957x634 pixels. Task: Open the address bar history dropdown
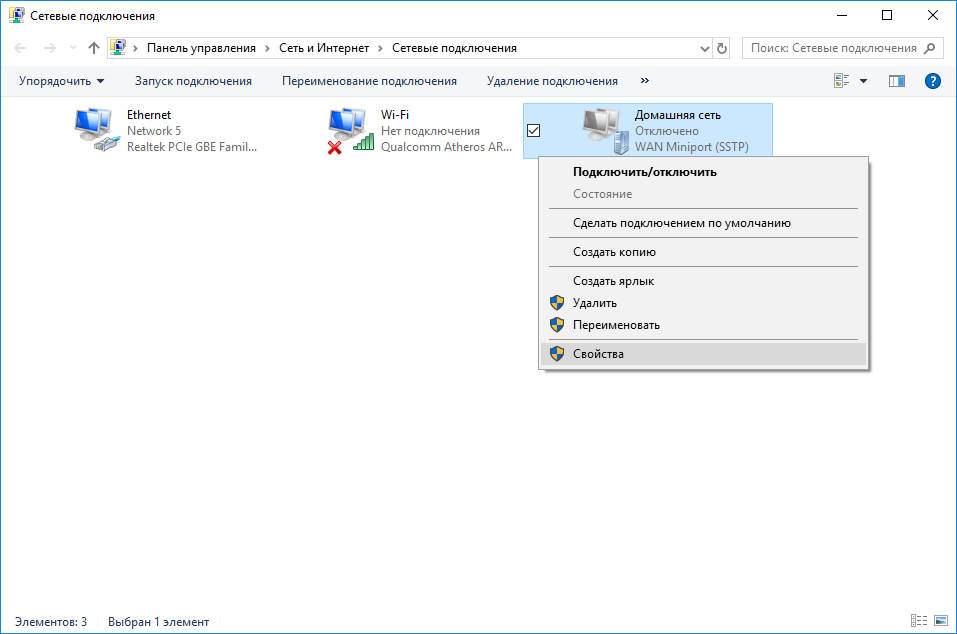click(703, 48)
